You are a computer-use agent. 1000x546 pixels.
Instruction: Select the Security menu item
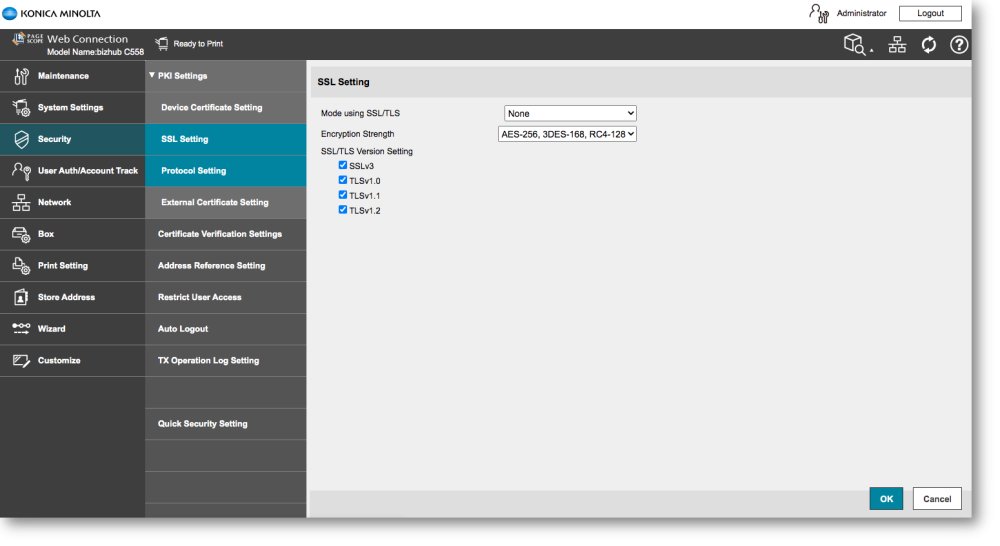73,139
